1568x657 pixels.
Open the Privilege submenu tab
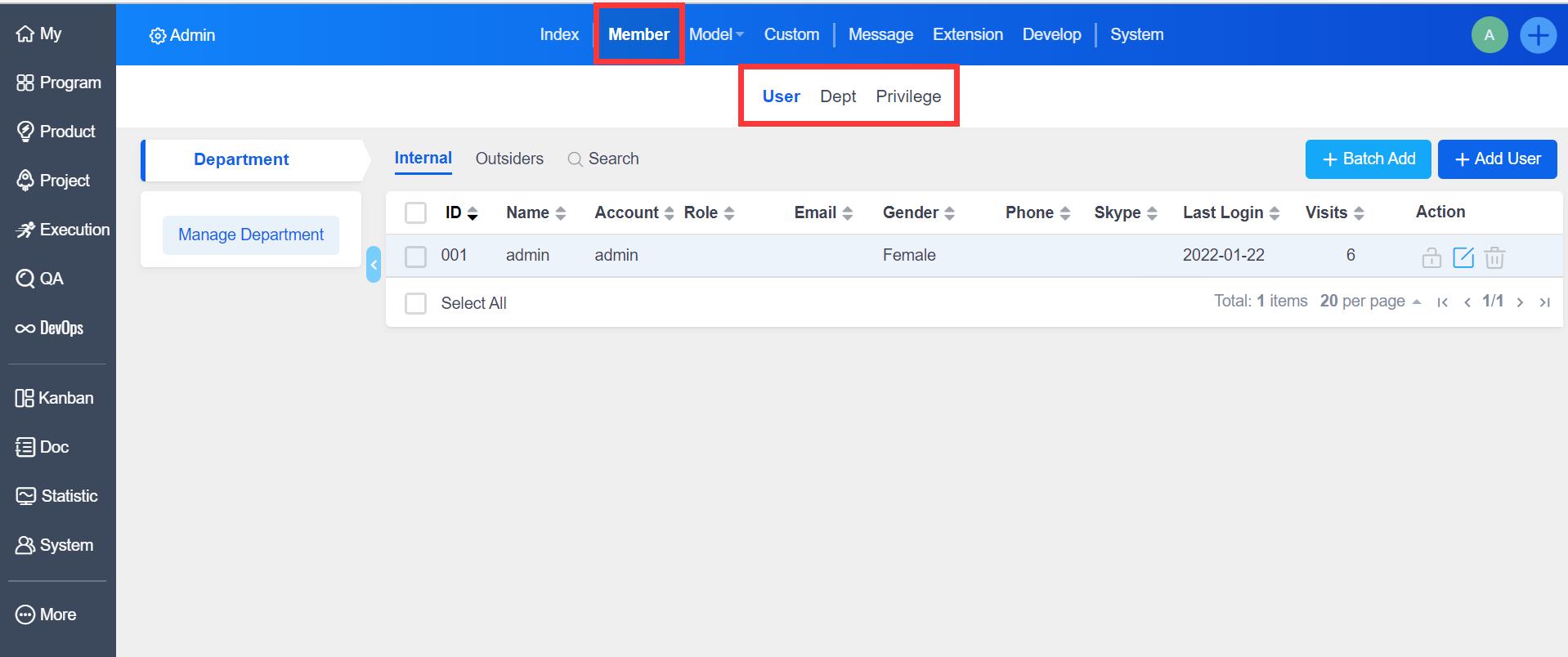click(x=908, y=96)
